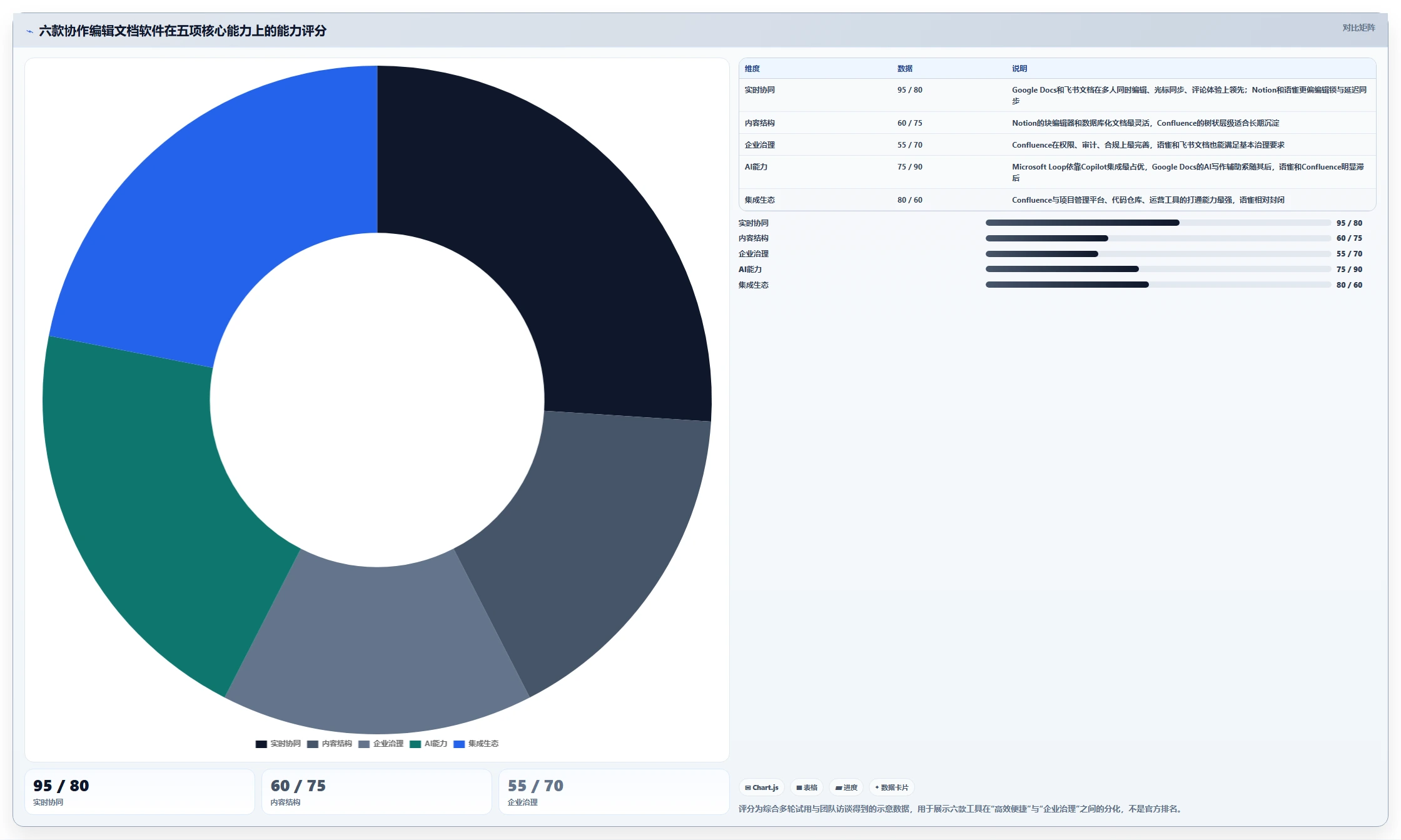Click the Notion的块编辑器 description in the table
Viewport: 1401px width, 840px height.
point(1146,123)
